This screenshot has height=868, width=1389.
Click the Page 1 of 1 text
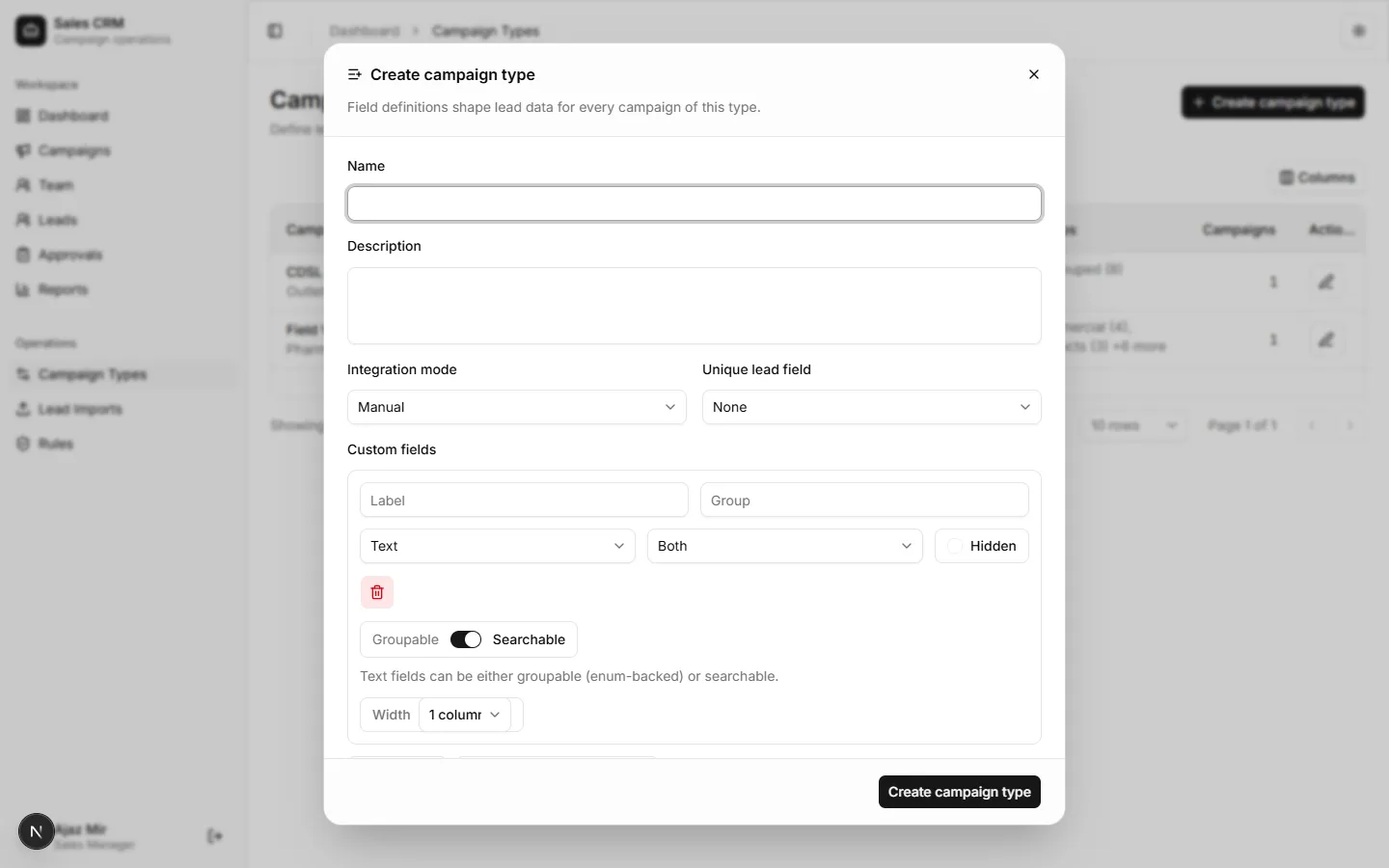1242,425
